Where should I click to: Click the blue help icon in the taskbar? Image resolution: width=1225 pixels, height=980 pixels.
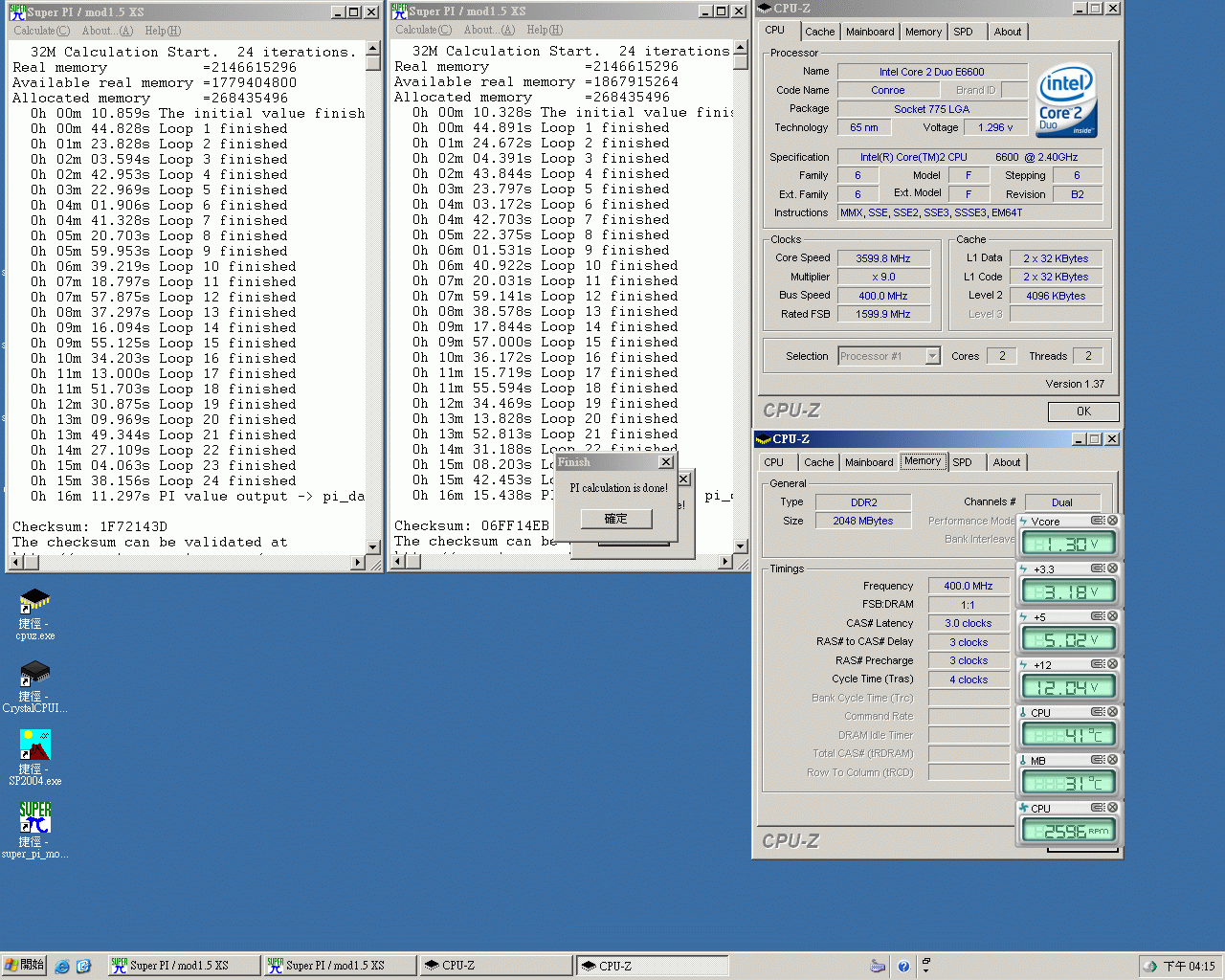click(x=903, y=967)
